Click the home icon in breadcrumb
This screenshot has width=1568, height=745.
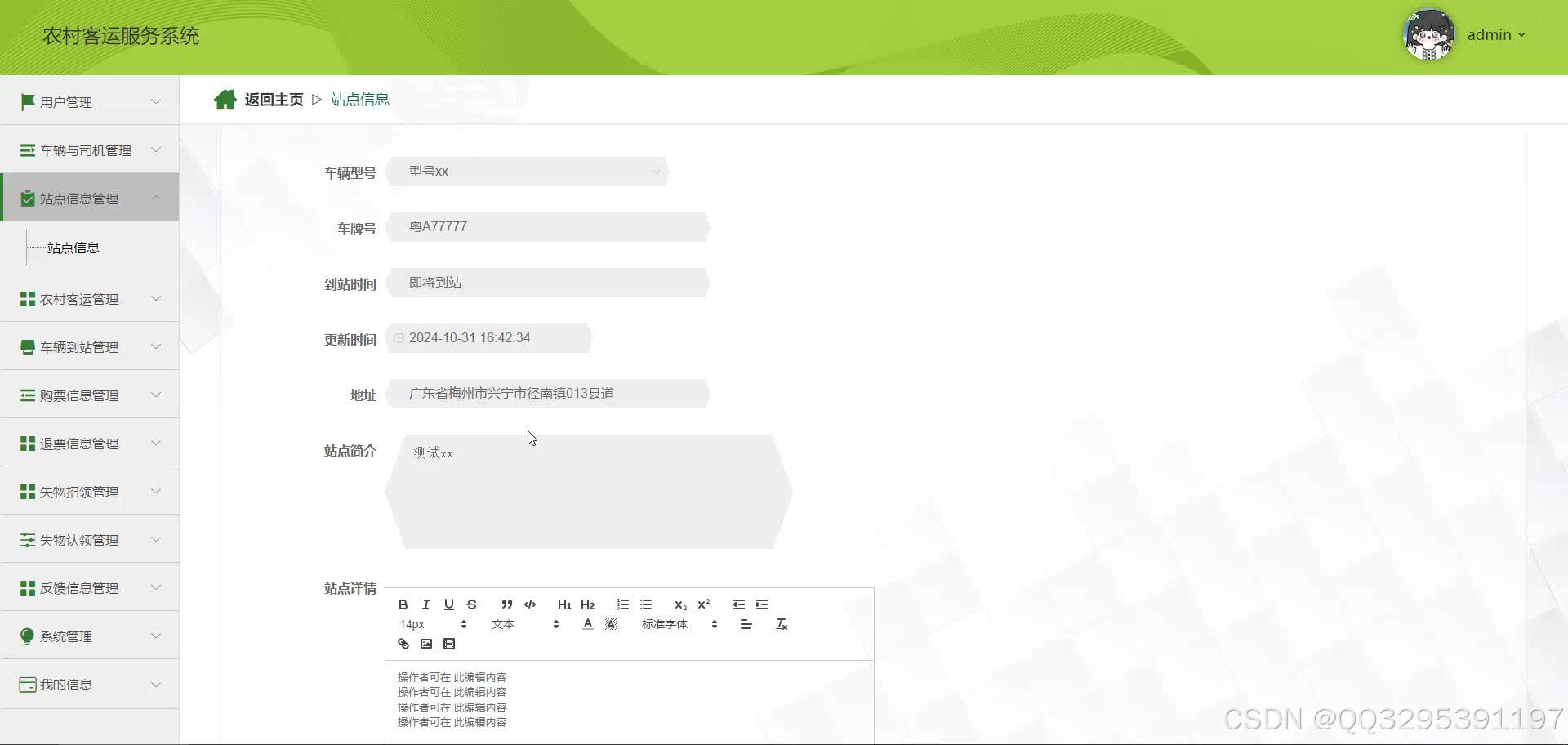point(225,100)
